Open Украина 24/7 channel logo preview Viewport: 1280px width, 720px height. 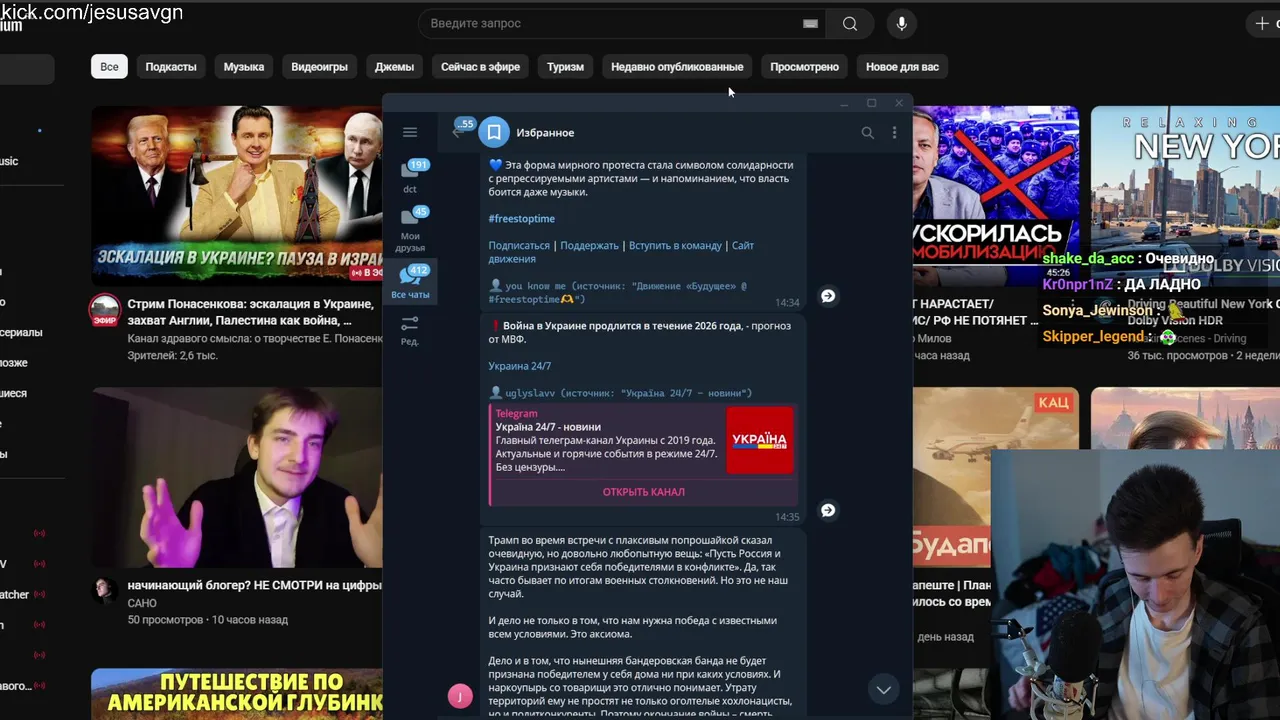[x=760, y=440]
